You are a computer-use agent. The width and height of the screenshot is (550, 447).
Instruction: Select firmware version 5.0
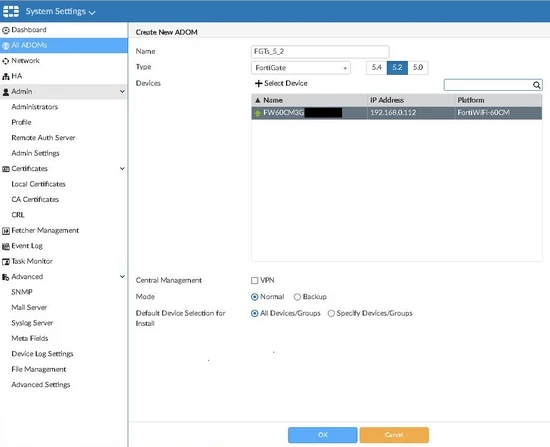pyautogui.click(x=418, y=68)
